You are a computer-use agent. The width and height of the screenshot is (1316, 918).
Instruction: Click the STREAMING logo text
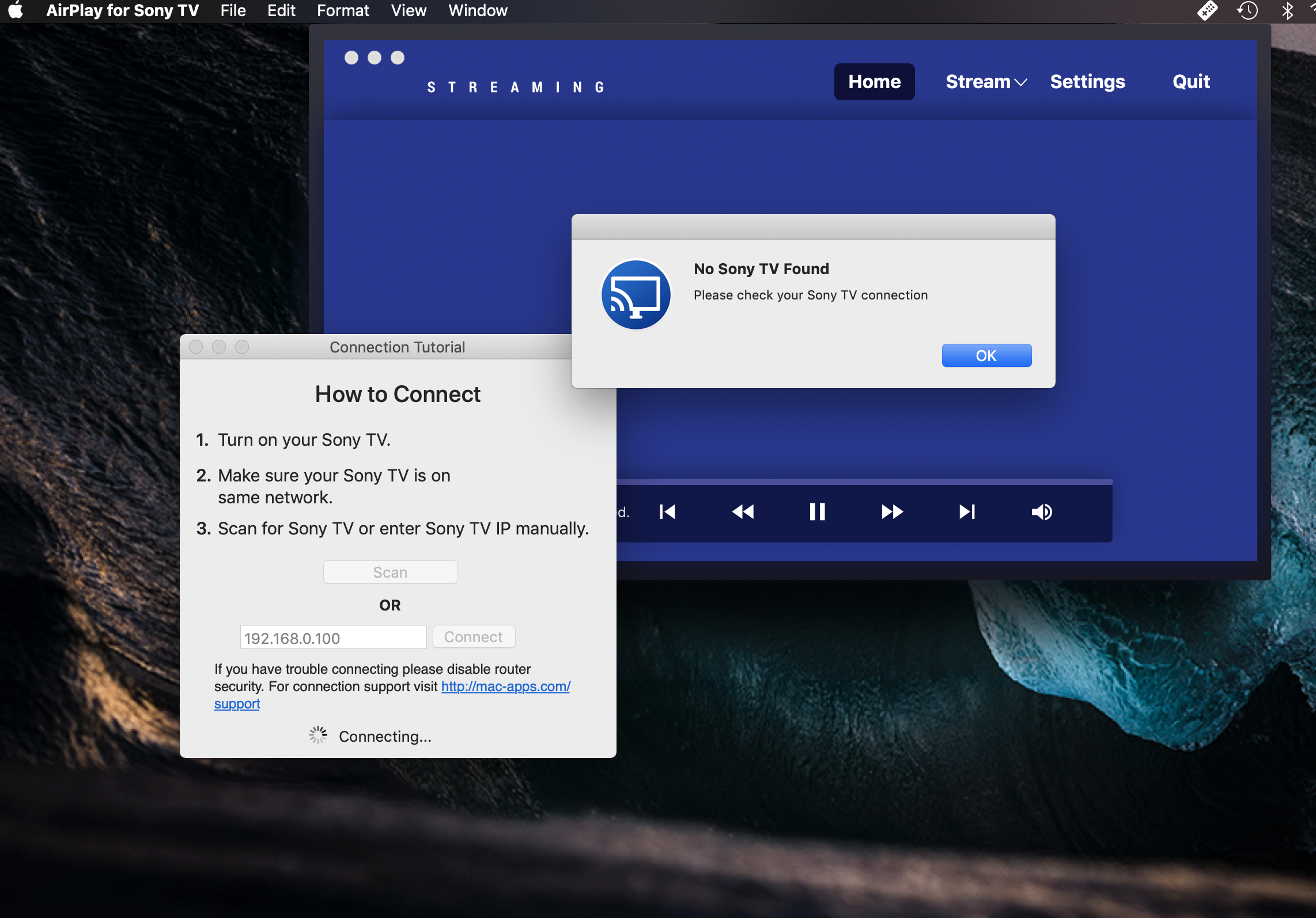point(516,88)
